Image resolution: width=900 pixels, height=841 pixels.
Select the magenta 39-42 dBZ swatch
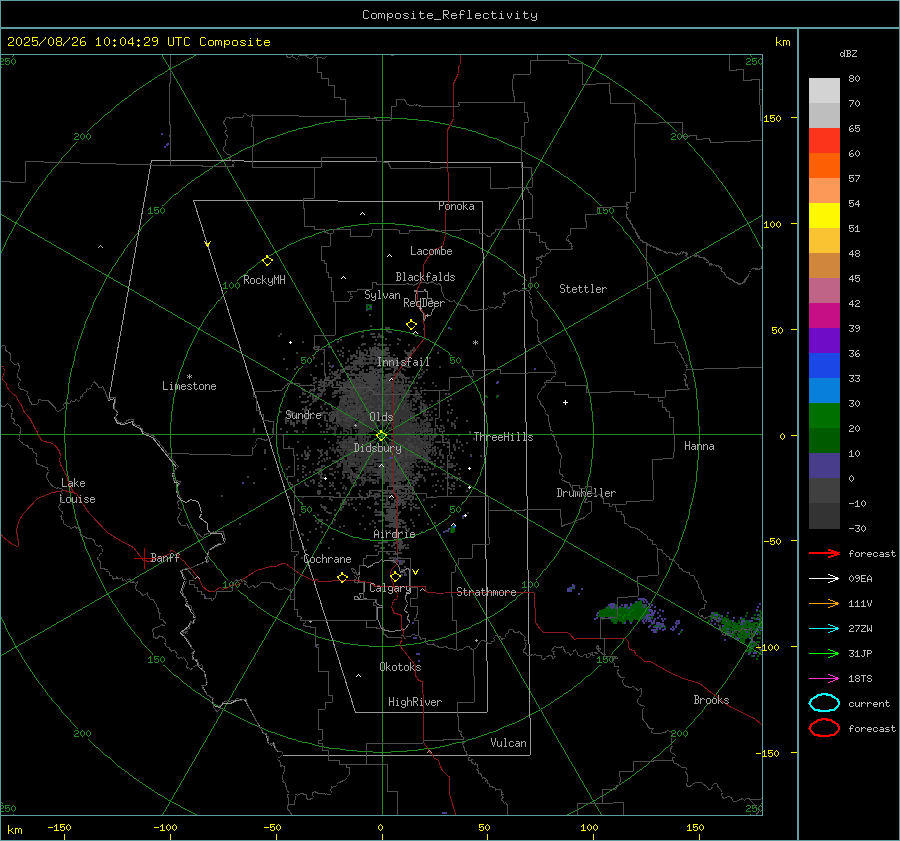[x=824, y=316]
